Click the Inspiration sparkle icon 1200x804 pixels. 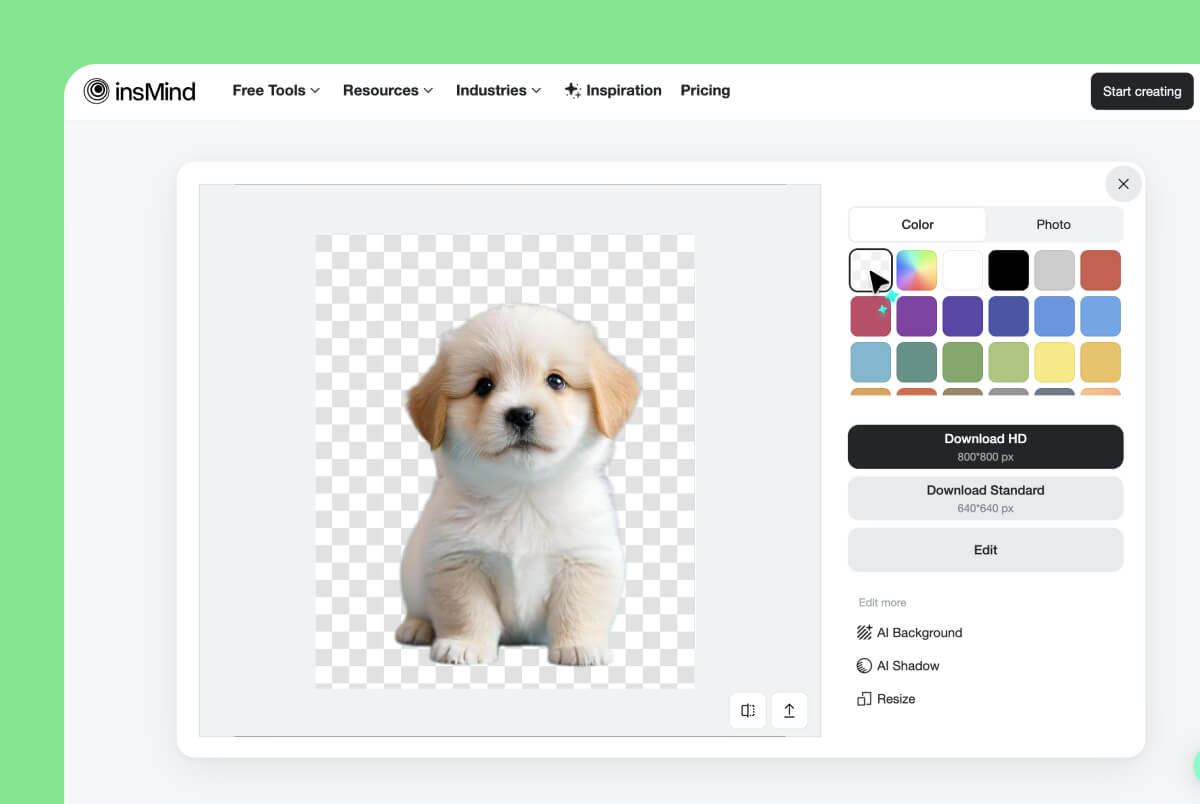click(x=572, y=90)
